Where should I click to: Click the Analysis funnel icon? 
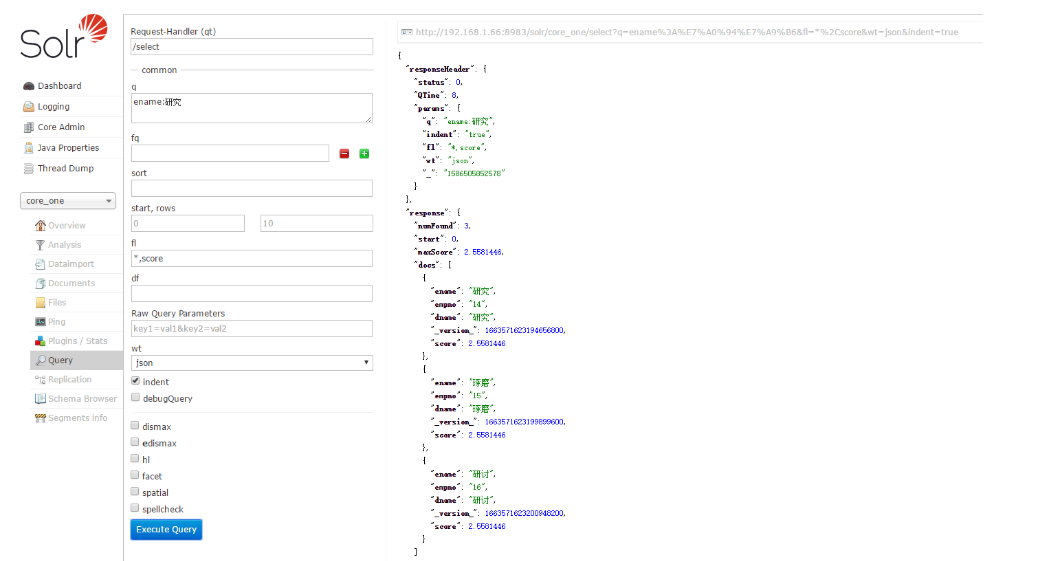(40, 245)
